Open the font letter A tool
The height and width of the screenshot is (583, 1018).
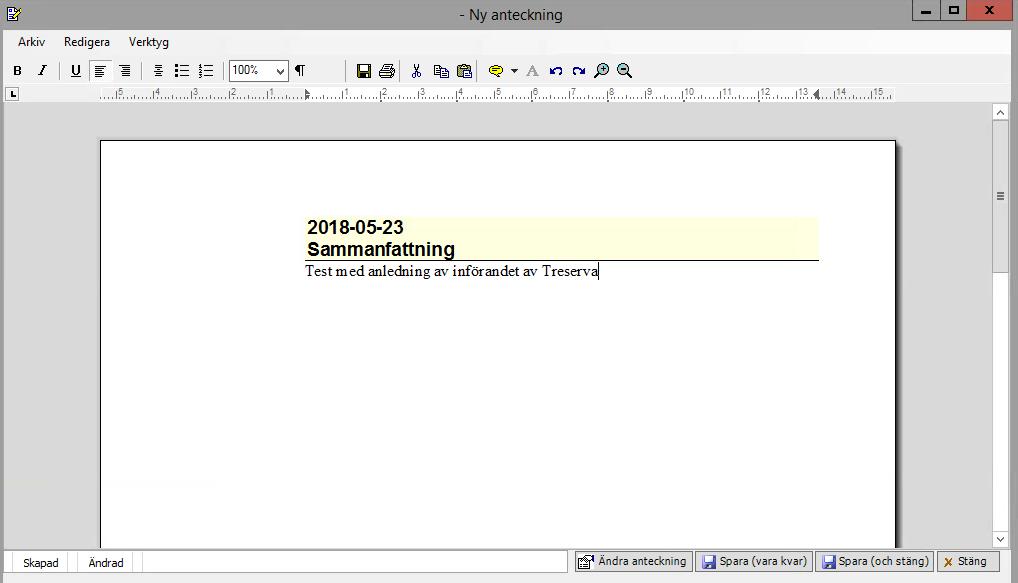click(532, 71)
